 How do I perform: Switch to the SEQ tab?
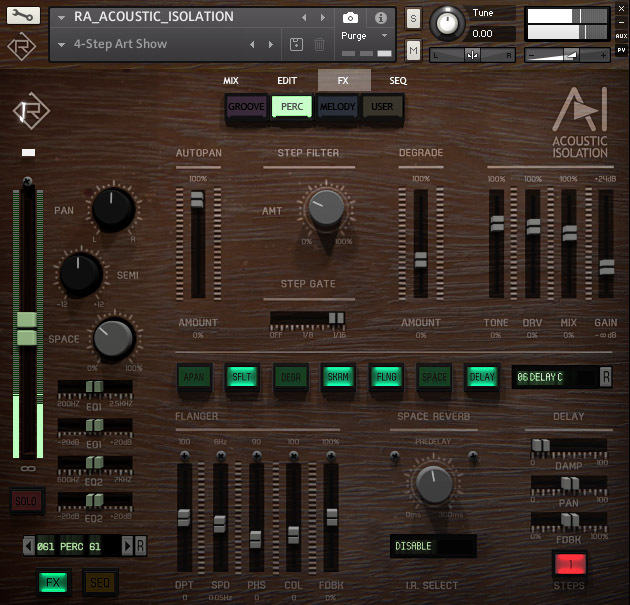(x=398, y=80)
